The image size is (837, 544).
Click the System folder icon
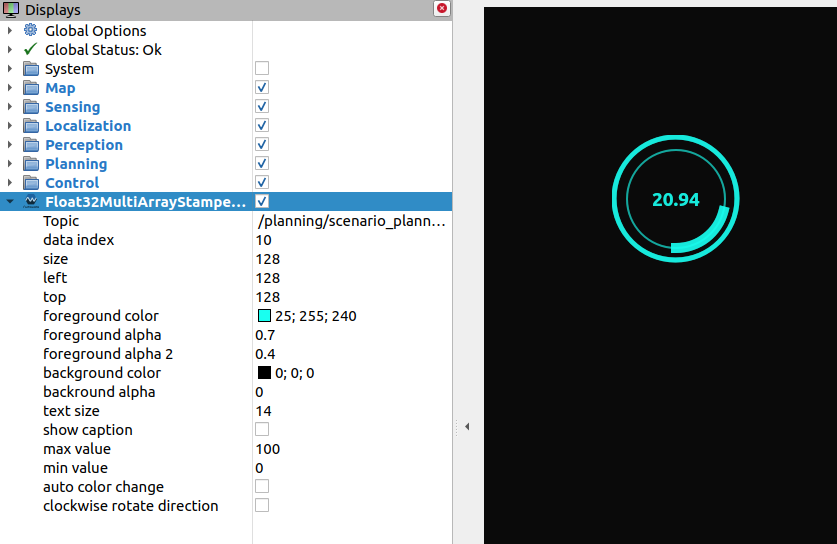pos(31,69)
